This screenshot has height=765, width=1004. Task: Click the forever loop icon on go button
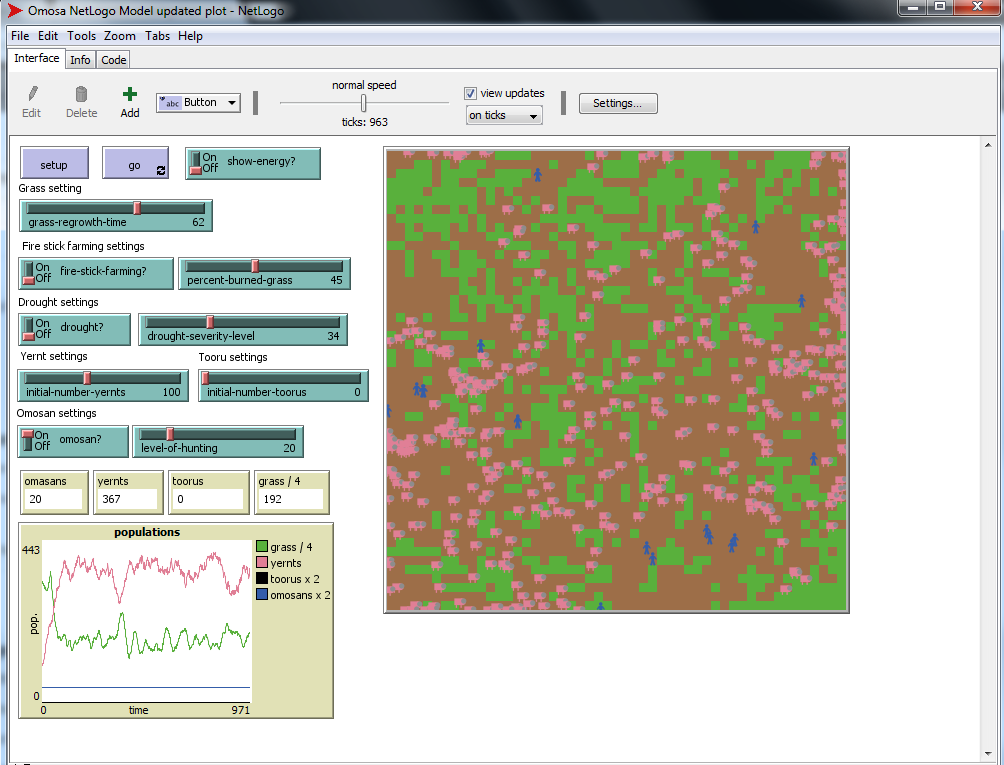(161, 170)
